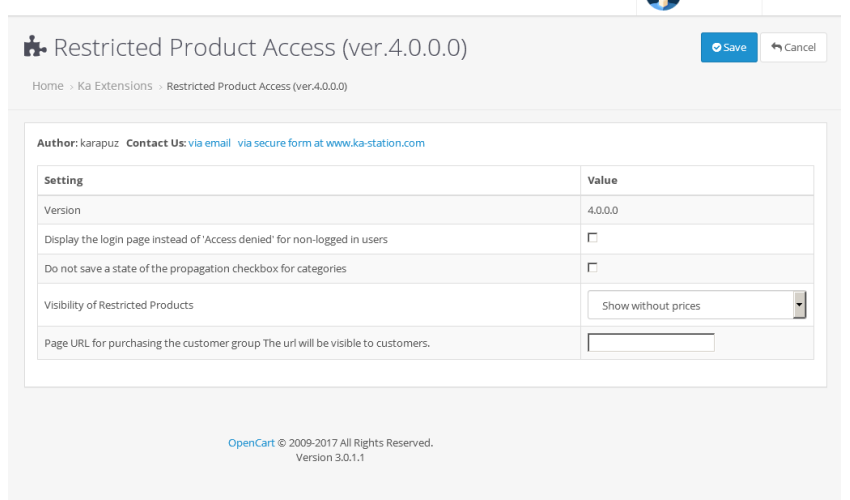Go to Home breadcrumb
The height and width of the screenshot is (500, 850).
[48, 86]
